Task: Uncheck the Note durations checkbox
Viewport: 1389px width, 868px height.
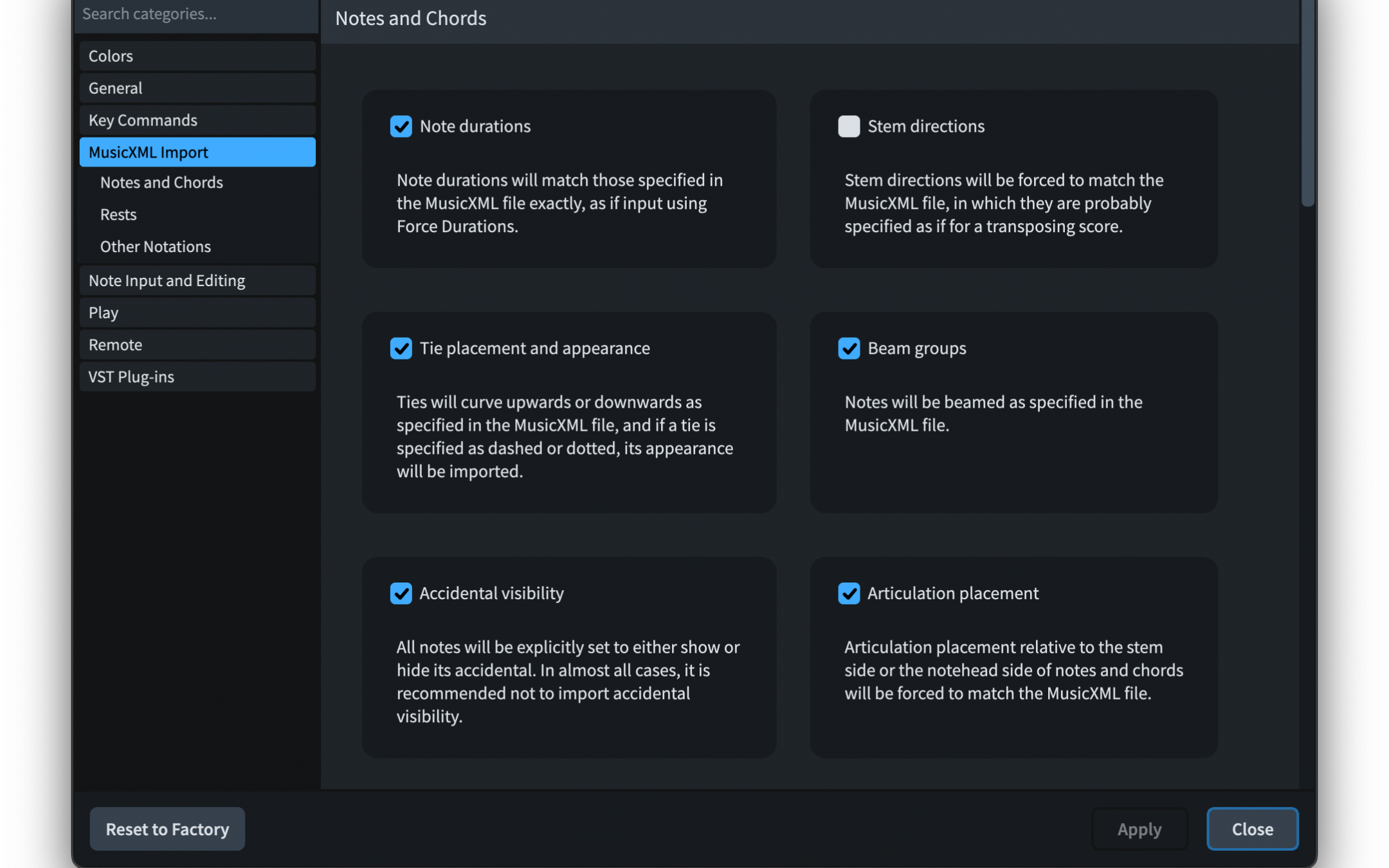Action: [x=401, y=126]
